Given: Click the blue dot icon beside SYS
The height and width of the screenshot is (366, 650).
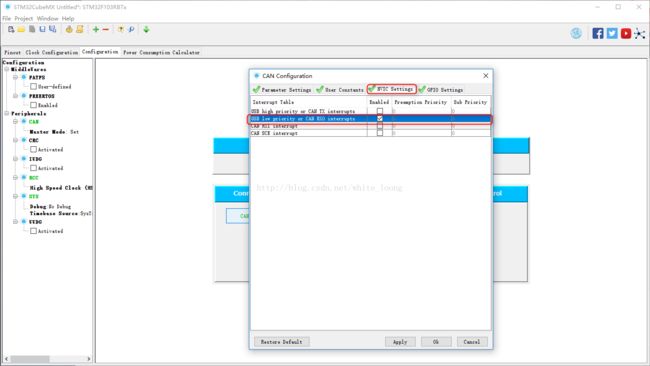Looking at the screenshot, I should pyautogui.click(x=24, y=196).
